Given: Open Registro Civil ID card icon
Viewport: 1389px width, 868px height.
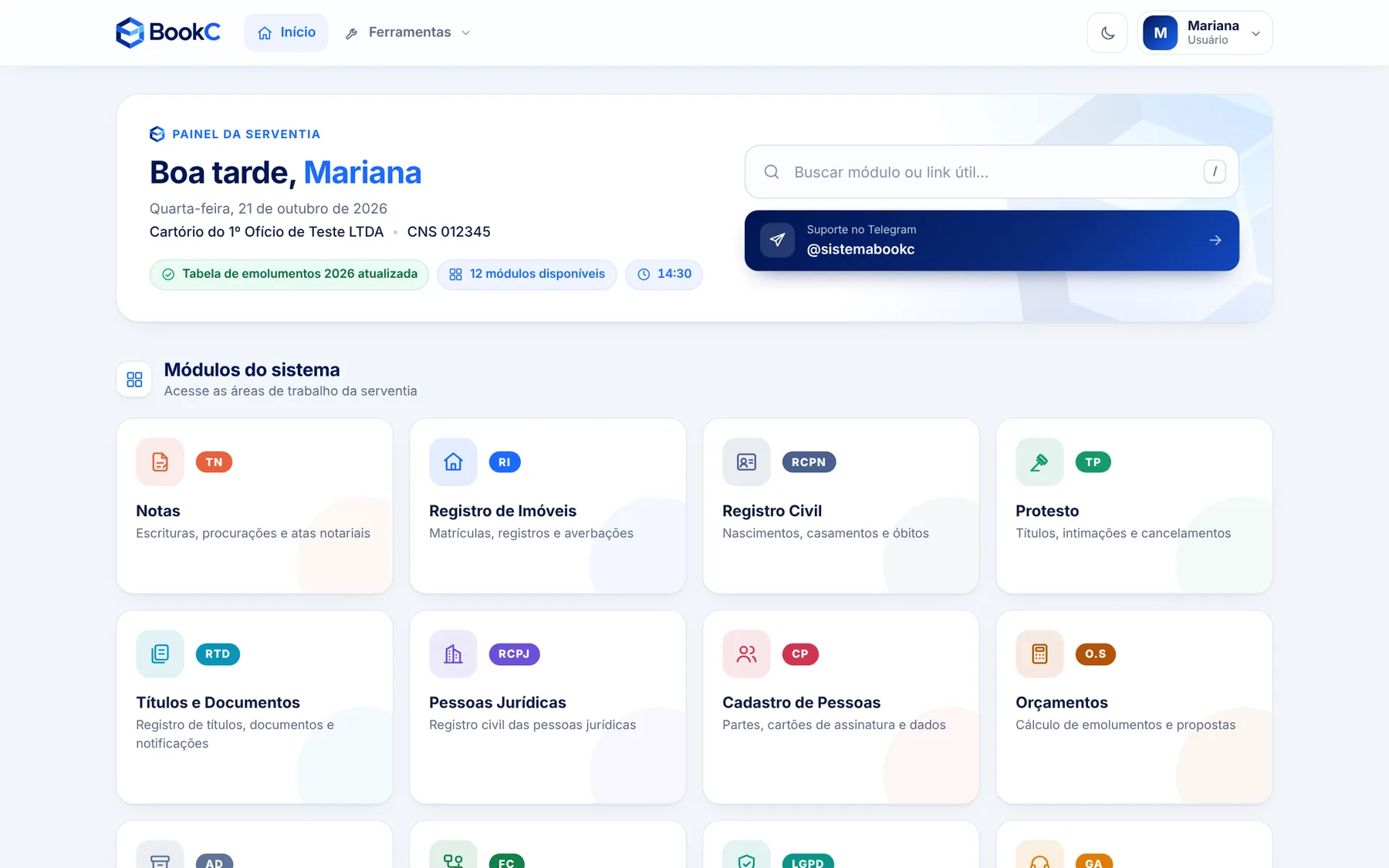Looking at the screenshot, I should coord(746,462).
